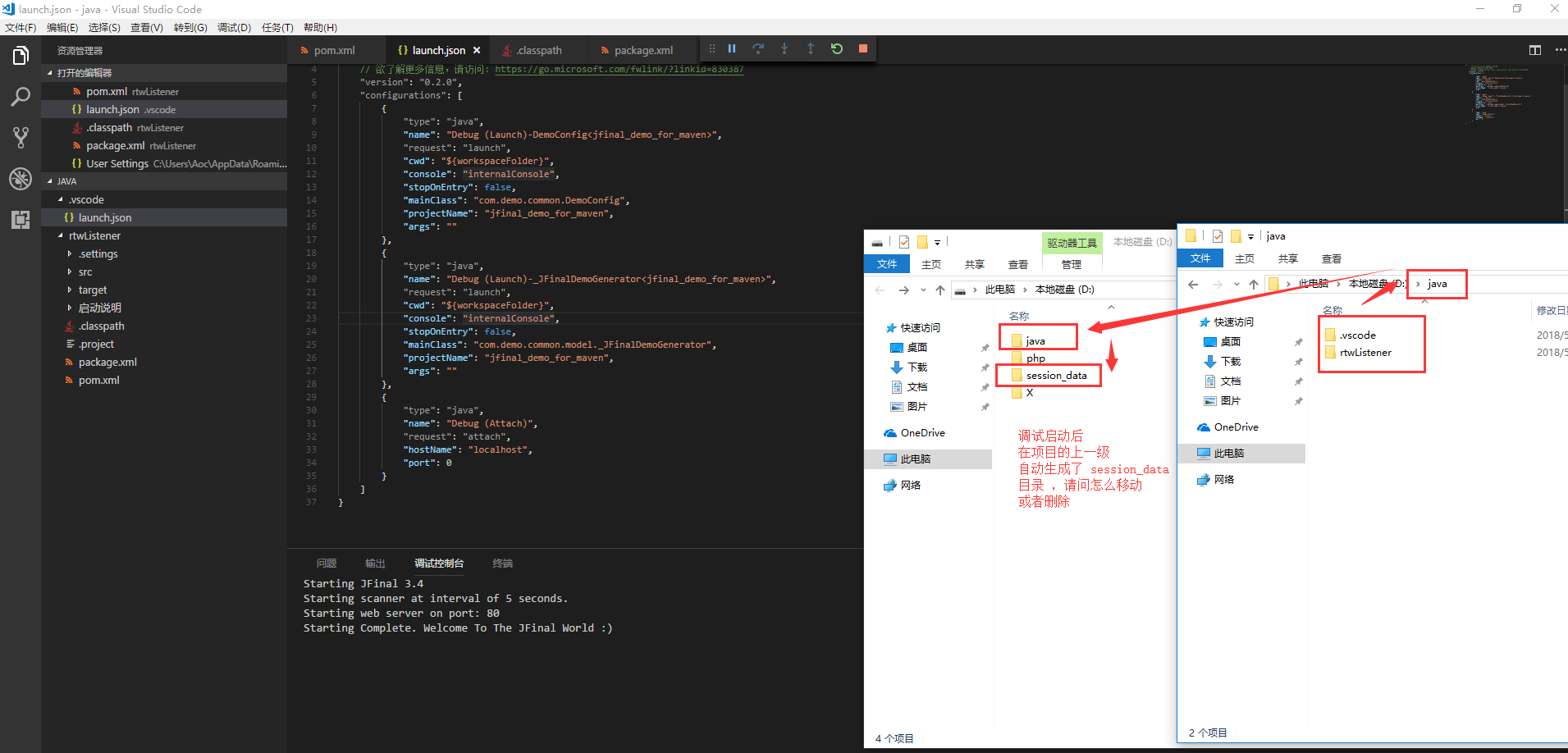The width and height of the screenshot is (1568, 753).
Task: Expand the .settings folder
Action: coord(70,254)
